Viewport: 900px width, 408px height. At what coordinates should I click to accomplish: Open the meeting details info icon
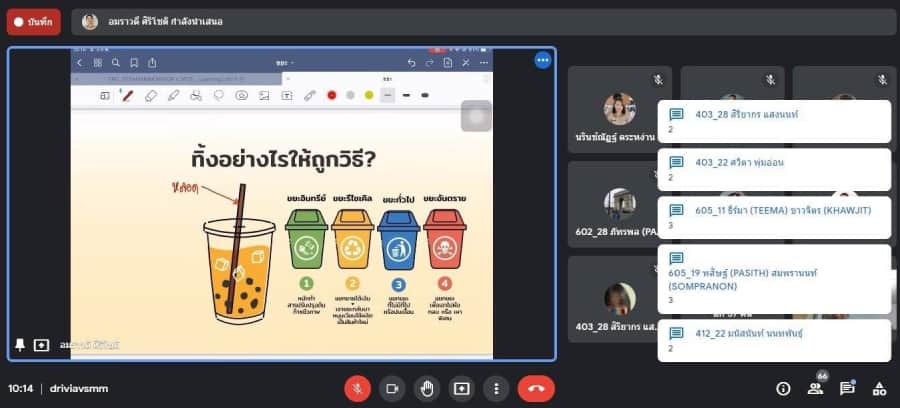(783, 388)
